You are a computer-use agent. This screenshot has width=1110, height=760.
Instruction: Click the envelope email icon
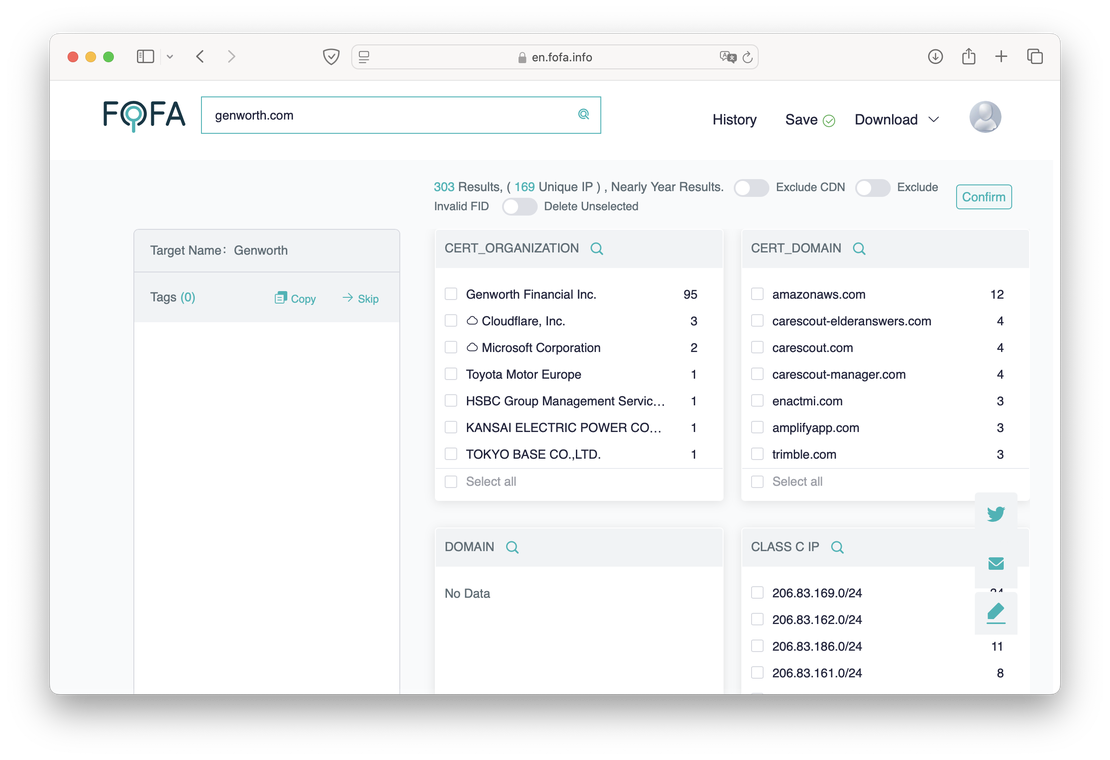point(996,564)
